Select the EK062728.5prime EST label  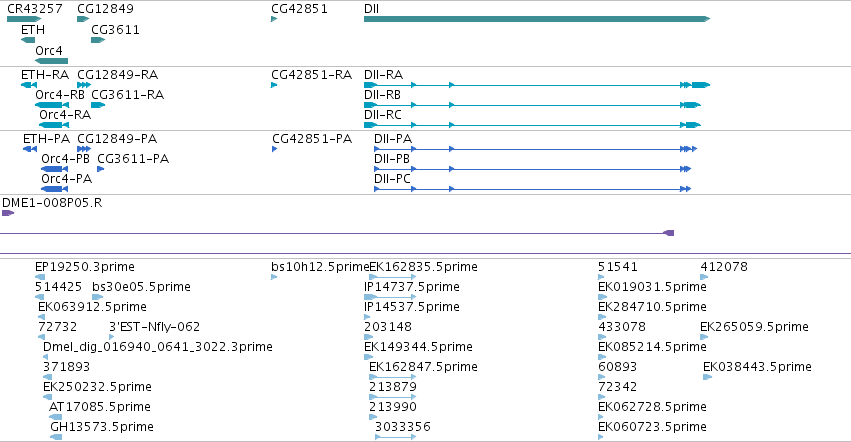652,407
